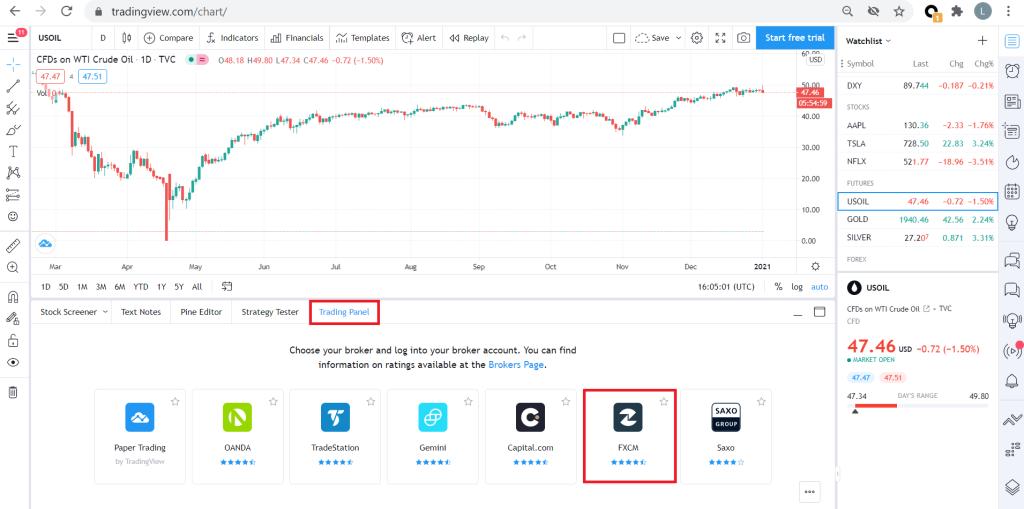Viewport: 1024px width, 509px height.
Task: Open the emoji icons tool
Action: point(13,216)
